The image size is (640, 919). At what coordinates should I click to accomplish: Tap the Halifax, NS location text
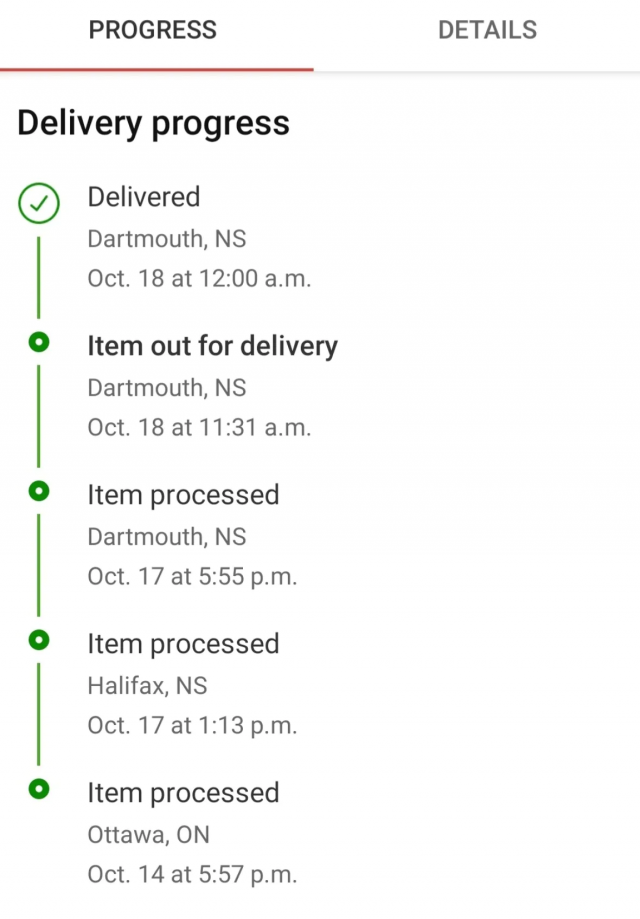point(147,686)
